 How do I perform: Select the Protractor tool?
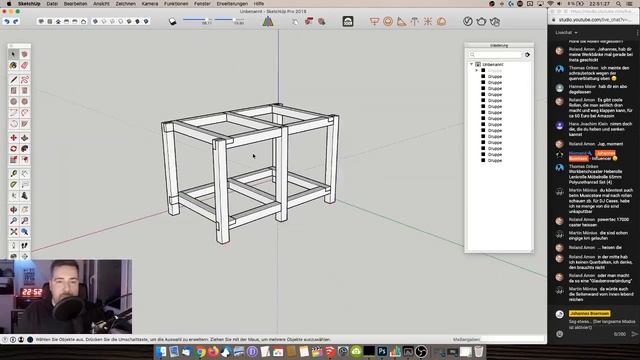pyautogui.click(x=13, y=185)
